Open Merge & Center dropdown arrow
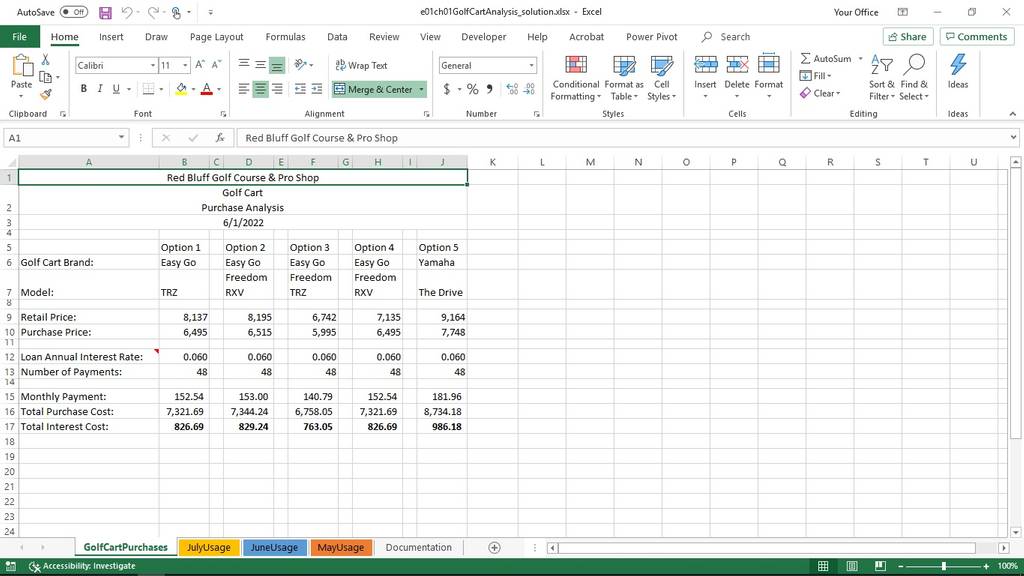Viewport: 1024px width, 576px height. click(421, 89)
